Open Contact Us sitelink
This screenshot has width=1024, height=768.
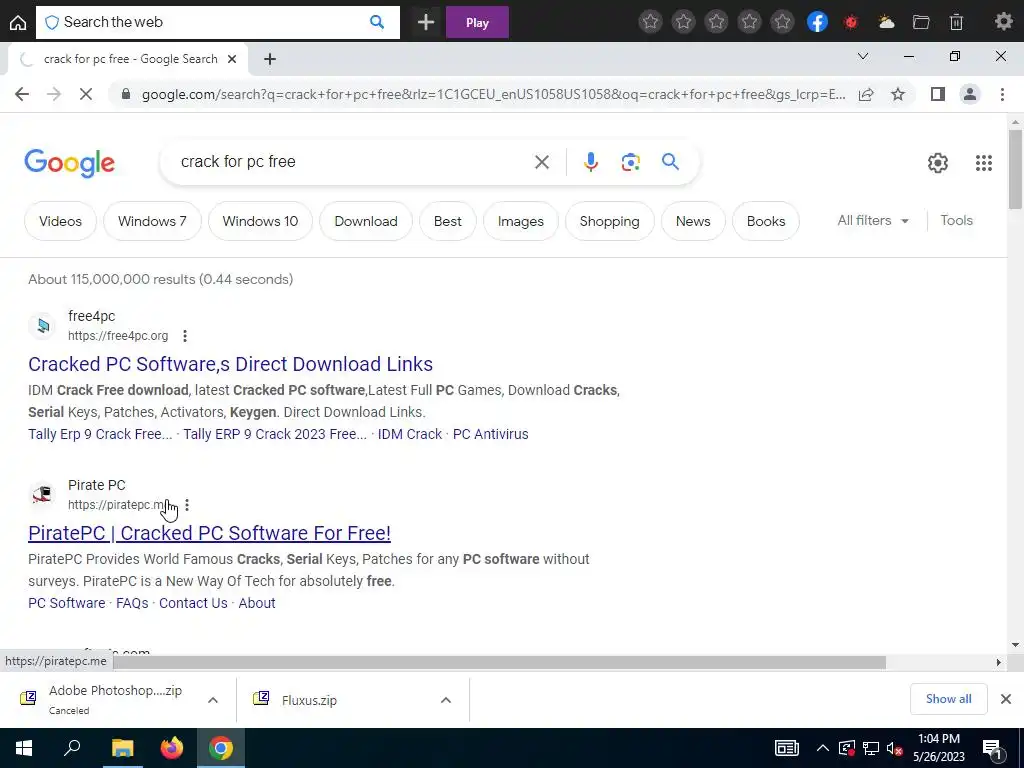pos(193,603)
